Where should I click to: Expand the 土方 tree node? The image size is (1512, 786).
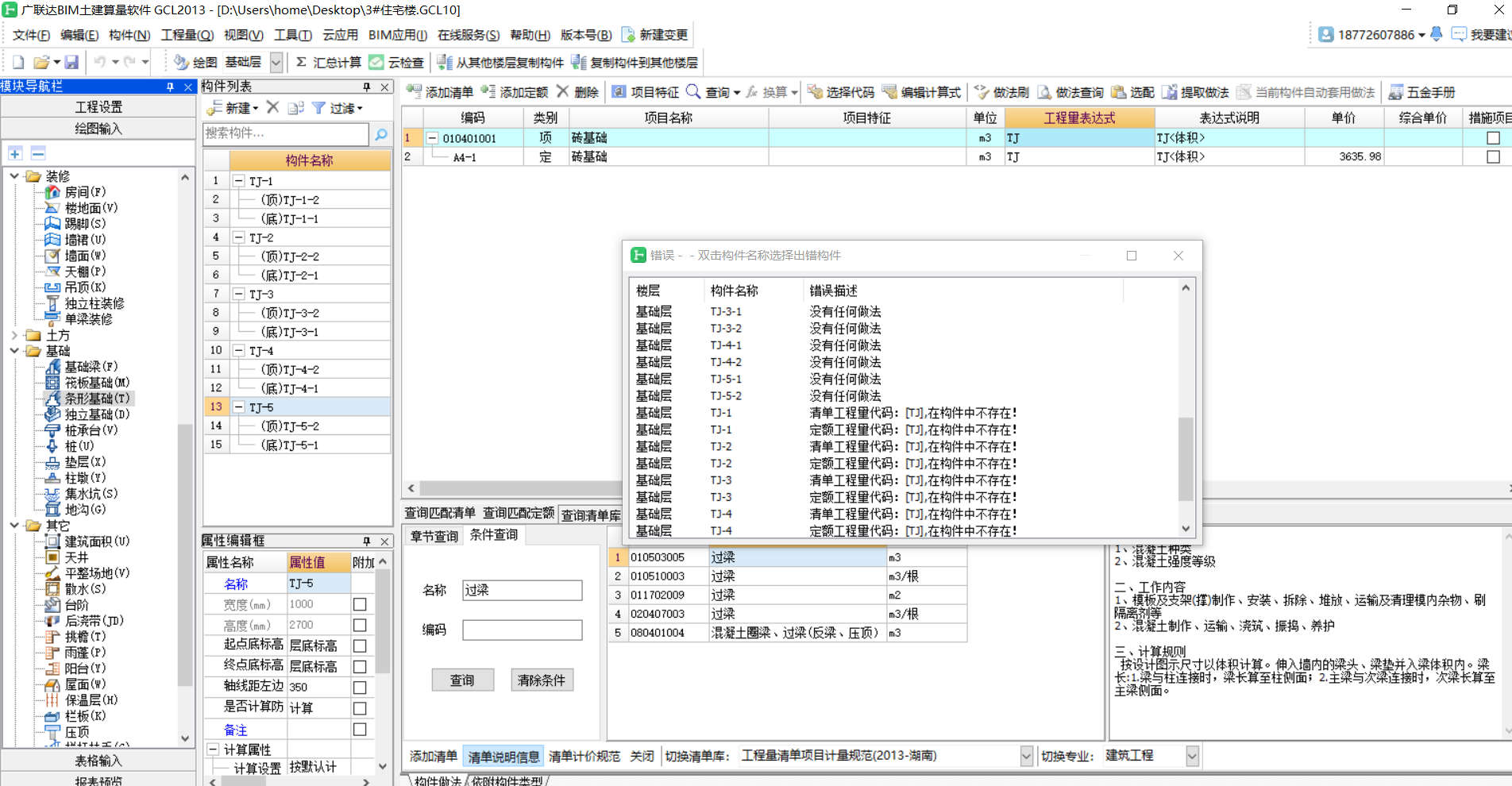coord(15,335)
